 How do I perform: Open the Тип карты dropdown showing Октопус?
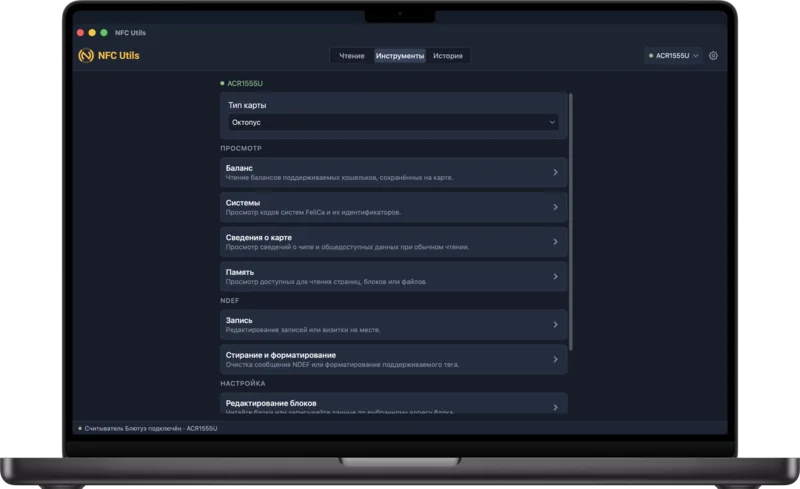pos(393,123)
